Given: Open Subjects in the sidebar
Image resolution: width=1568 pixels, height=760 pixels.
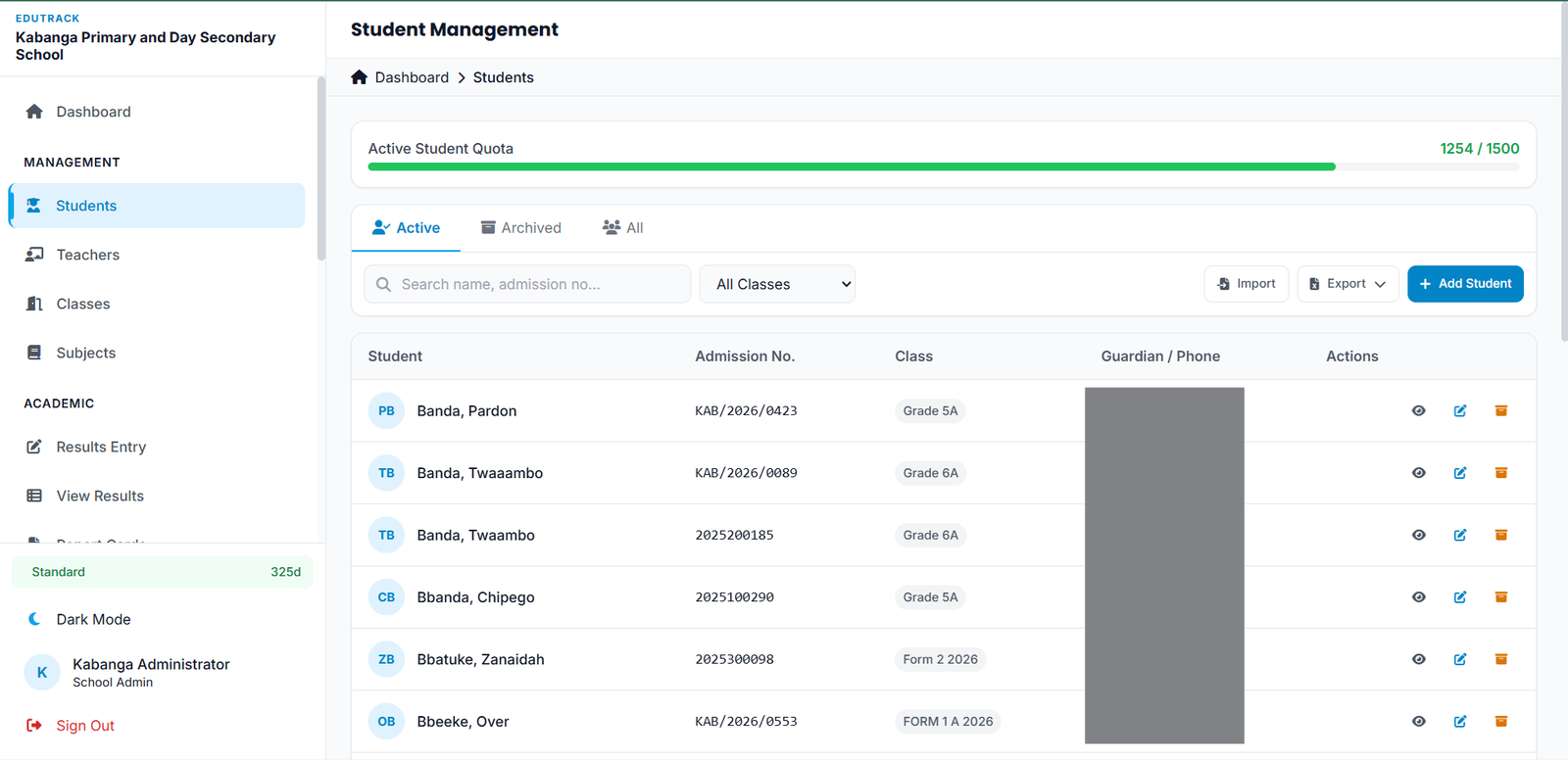Looking at the screenshot, I should 157,353.
